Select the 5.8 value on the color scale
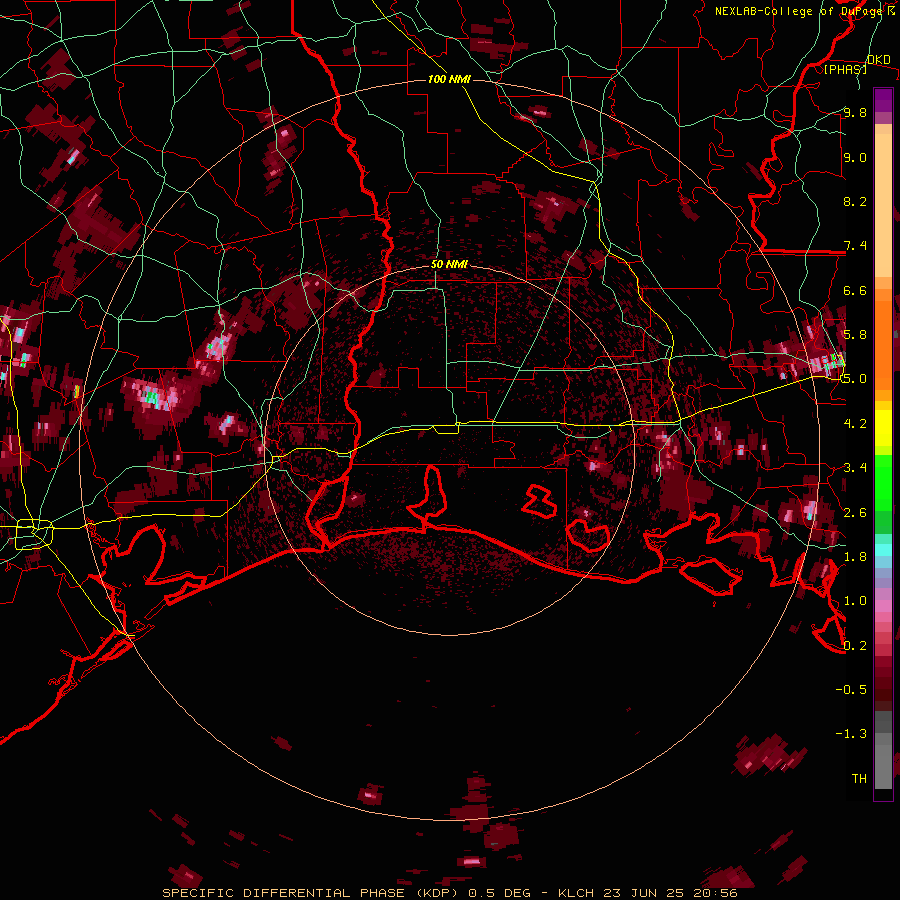 tap(855, 335)
